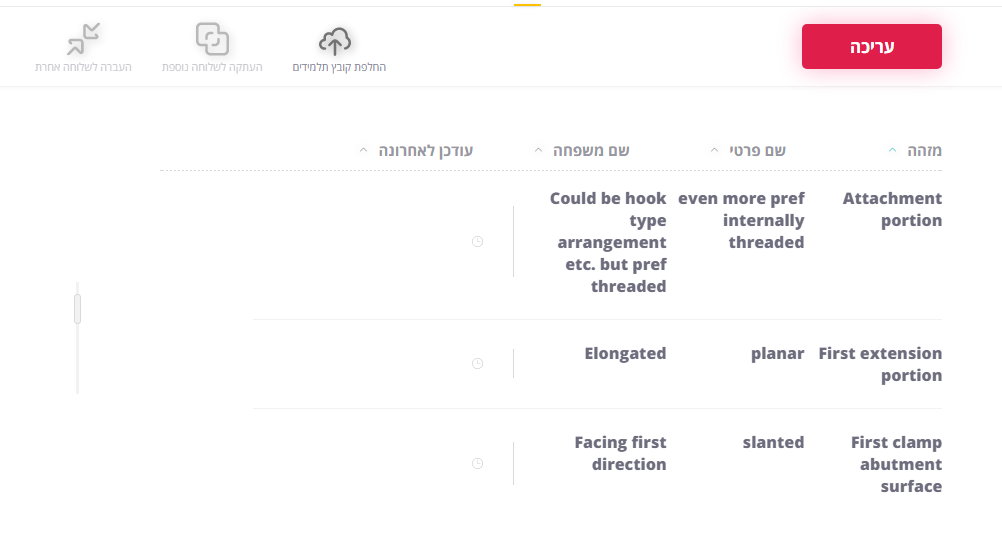
Task: Click the planar first-name cell
Action: click(x=777, y=353)
